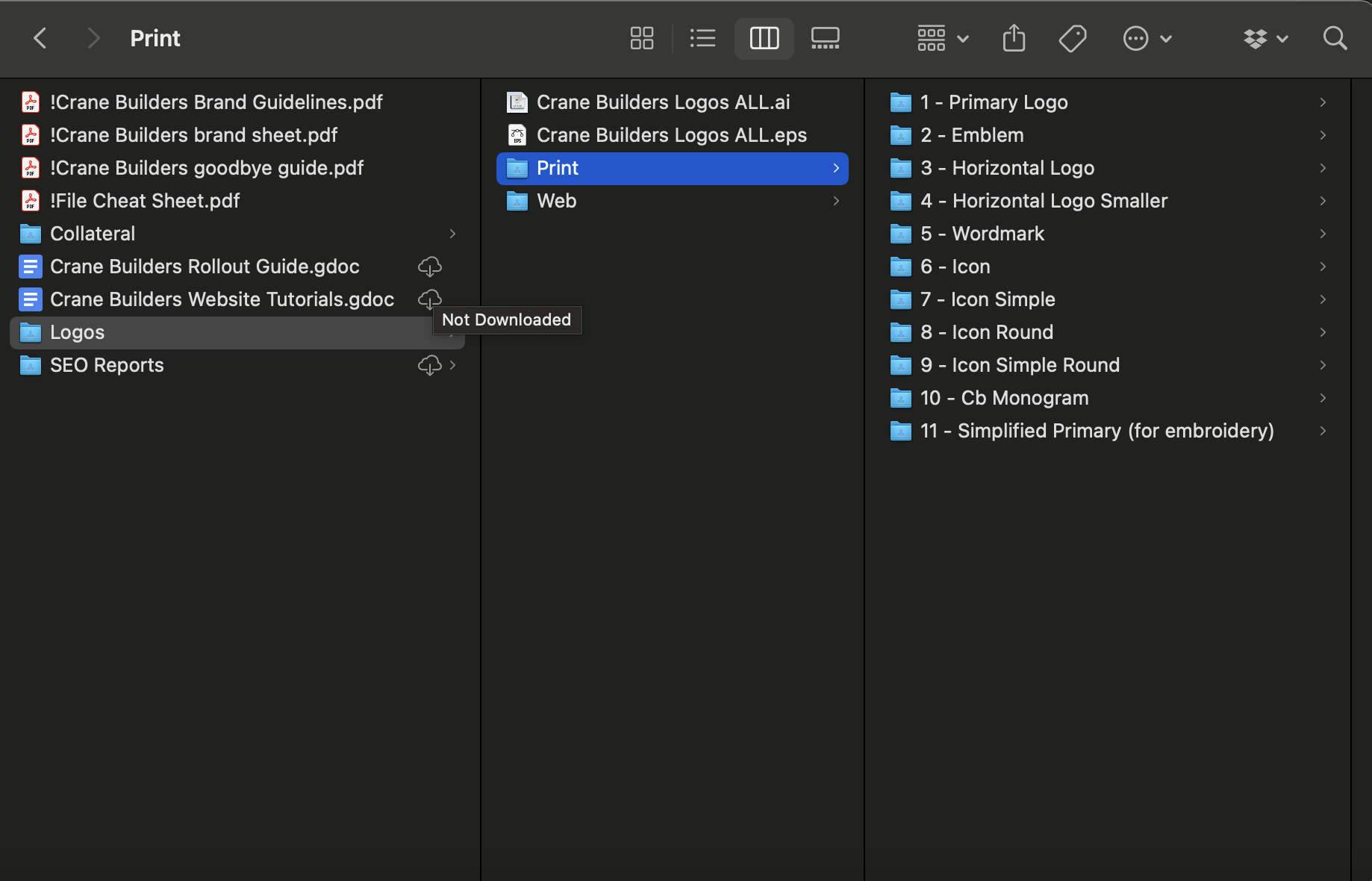Viewport: 1372px width, 881px height.
Task: Select !Crane Builders brand sheet.pdf
Action: pyautogui.click(x=237, y=135)
